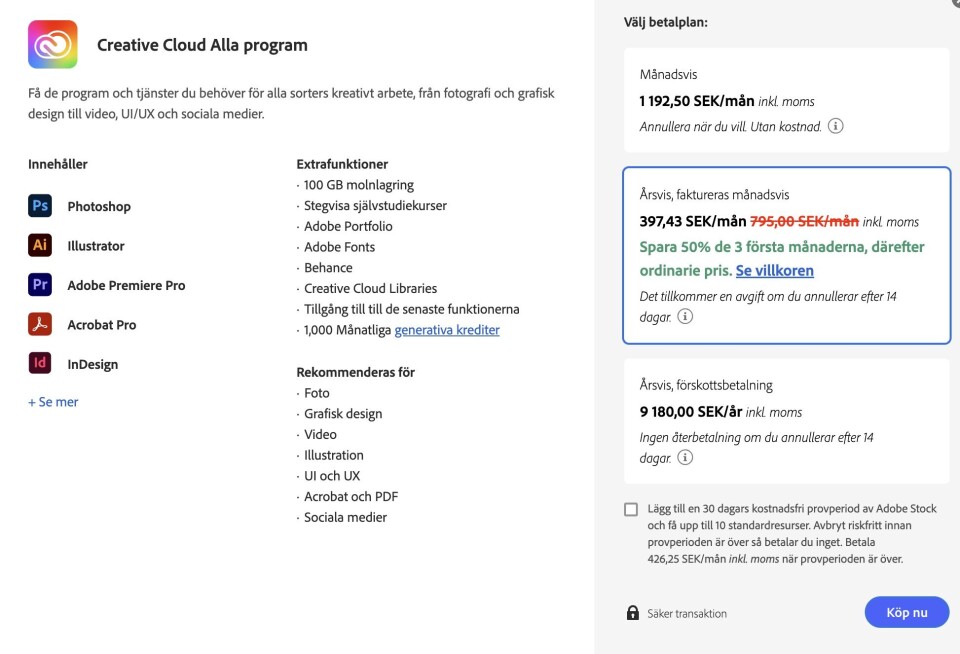Image resolution: width=960 pixels, height=654 pixels.
Task: Open info icon in annual billed monthly plan
Action: [685, 316]
